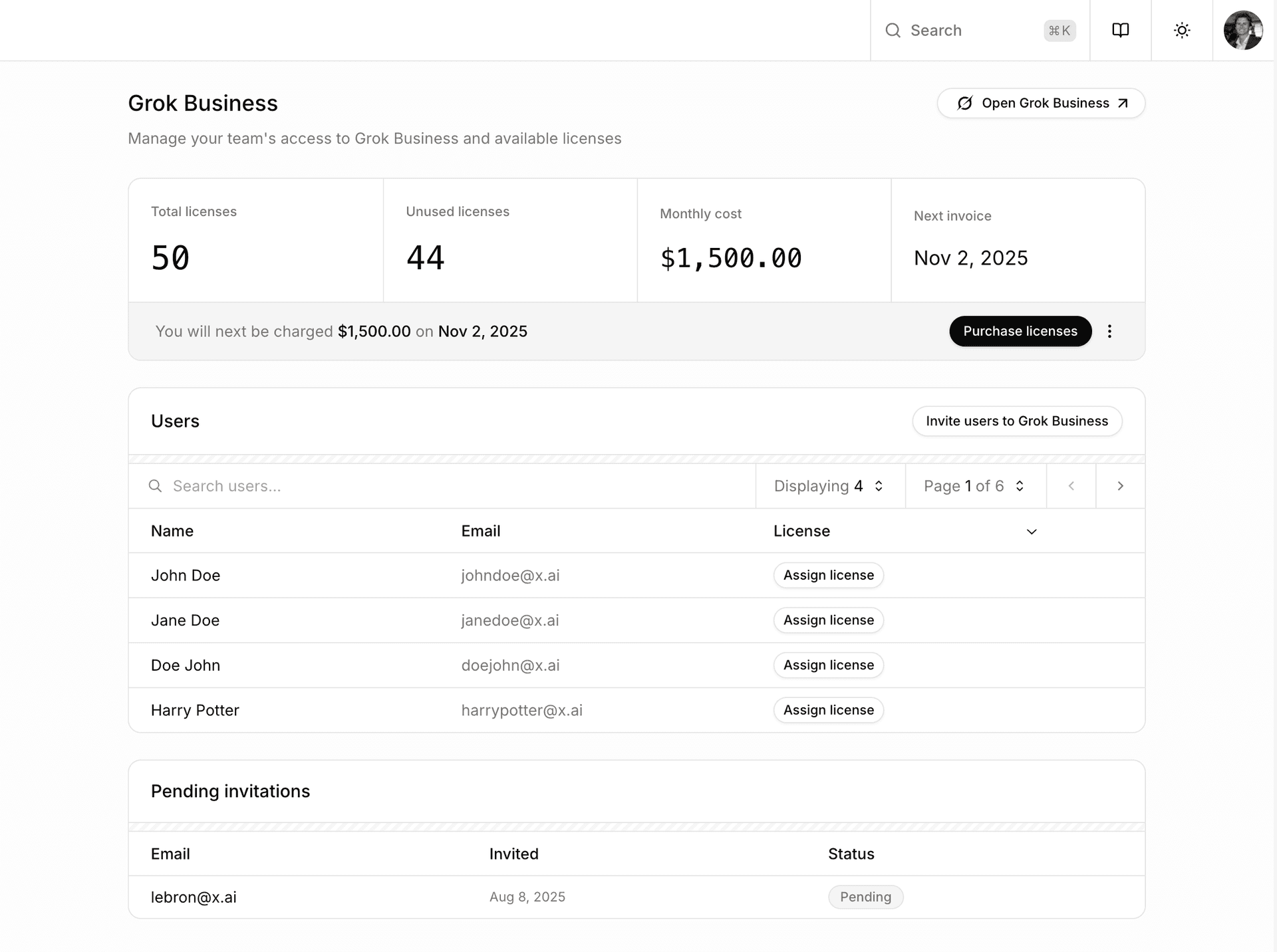Click invited date Aug 8, 2025
This screenshot has width=1277, height=952.
click(x=527, y=897)
